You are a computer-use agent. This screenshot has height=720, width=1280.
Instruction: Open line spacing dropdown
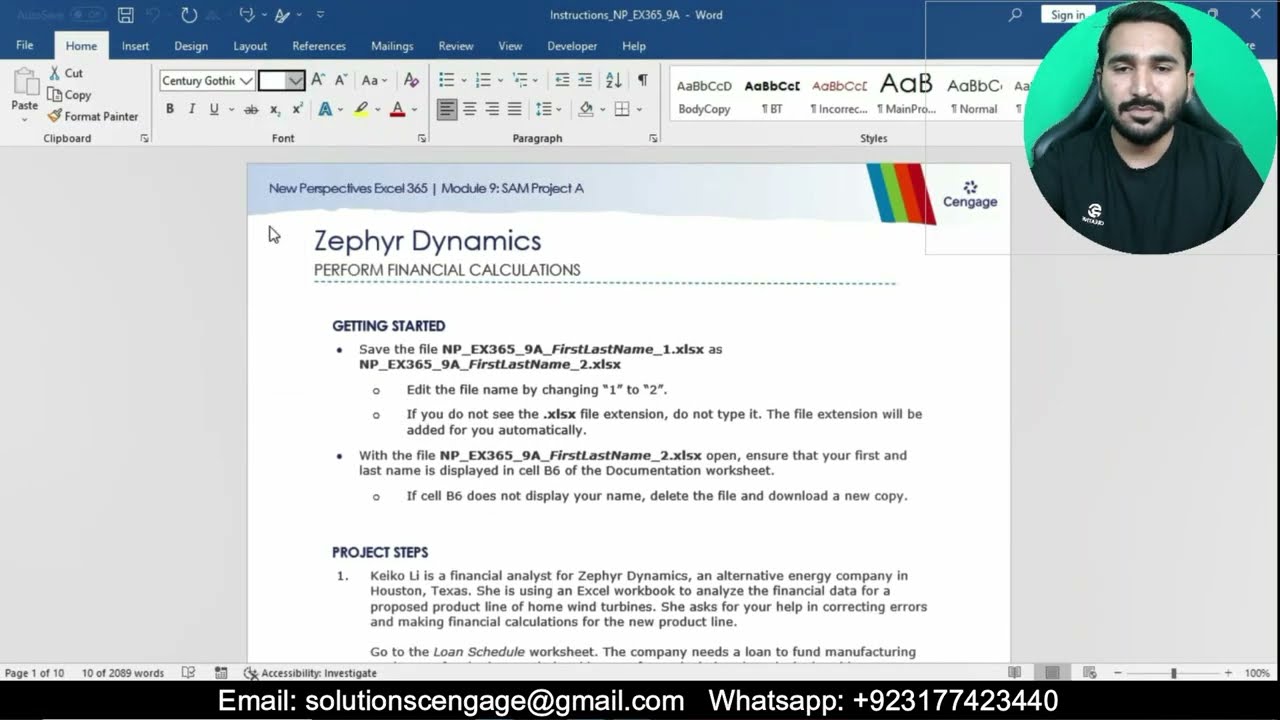pos(547,109)
